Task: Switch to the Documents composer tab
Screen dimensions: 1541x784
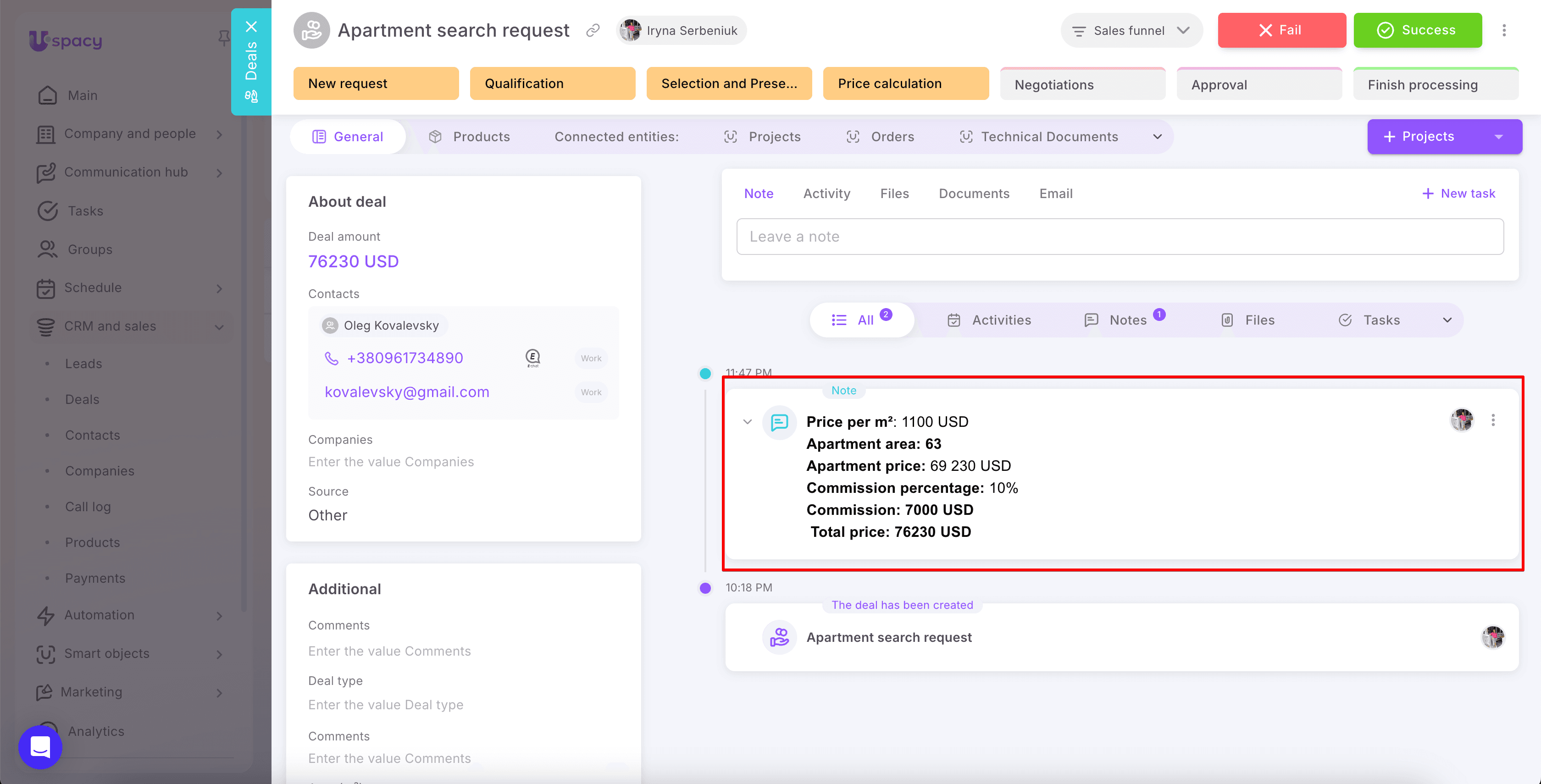Action: 974,194
